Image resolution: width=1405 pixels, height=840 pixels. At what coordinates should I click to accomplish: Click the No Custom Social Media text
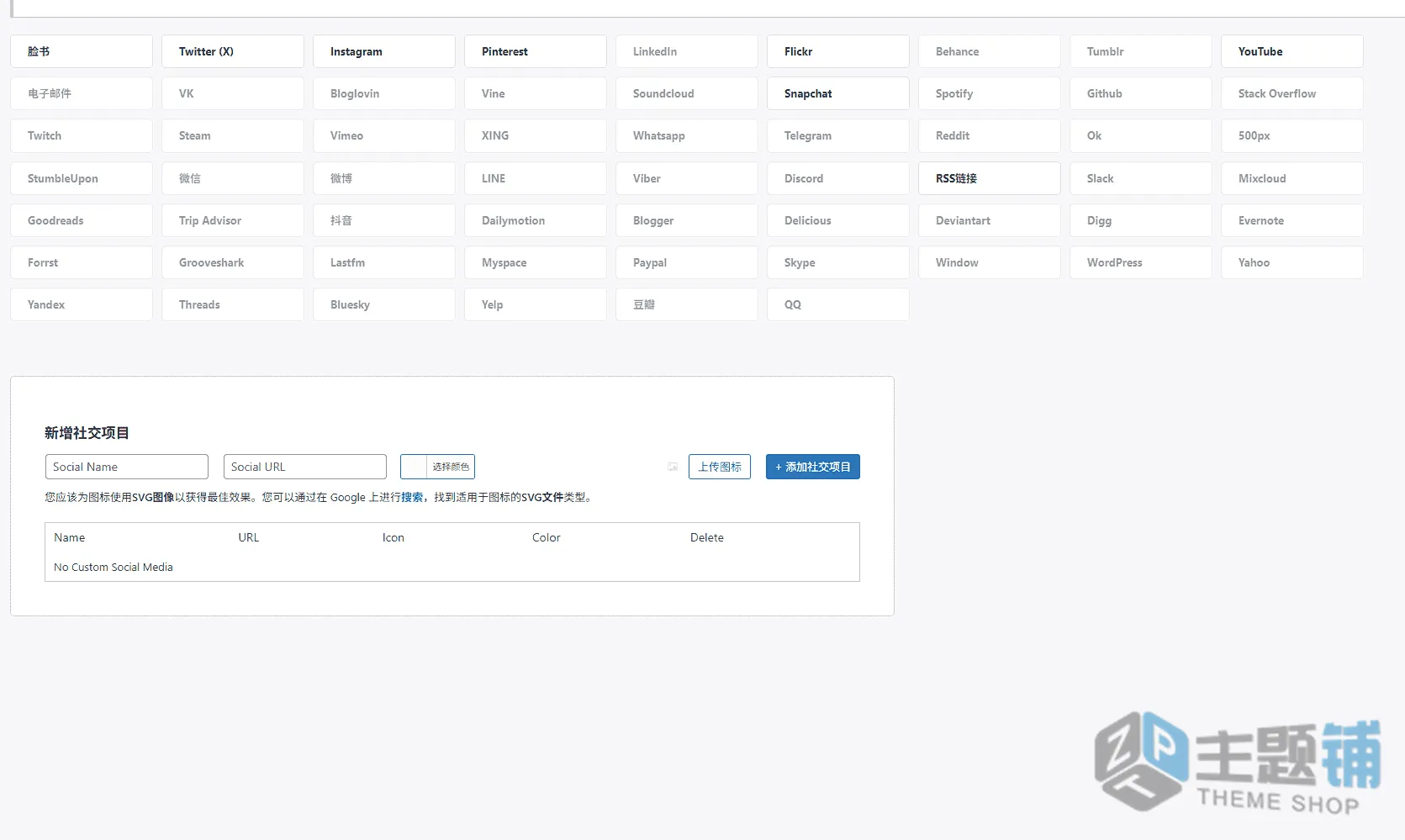114,568
